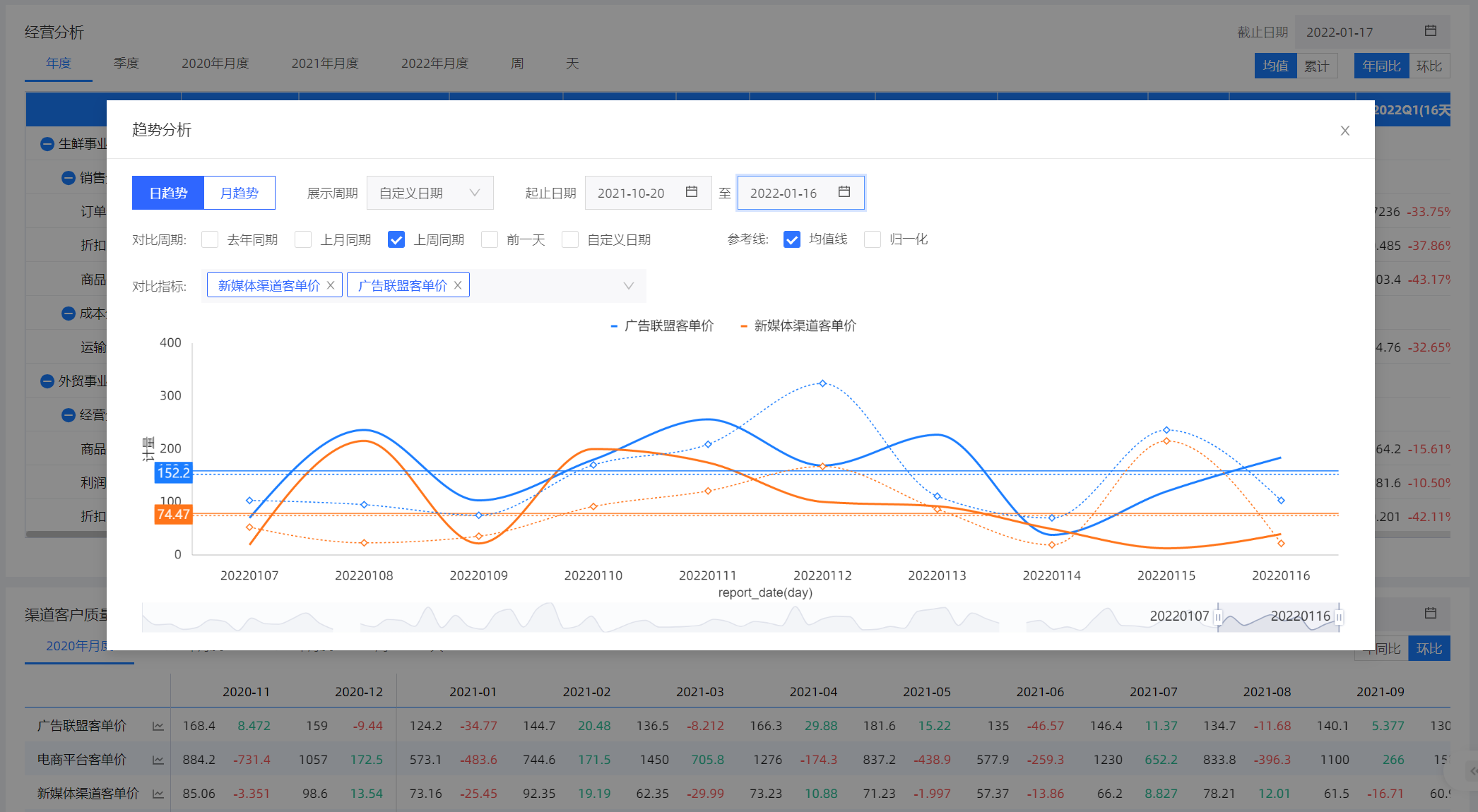Viewport: 1478px width, 812px height.
Task: Toggle 广告联盟客单价 legend item
Action: (663, 326)
